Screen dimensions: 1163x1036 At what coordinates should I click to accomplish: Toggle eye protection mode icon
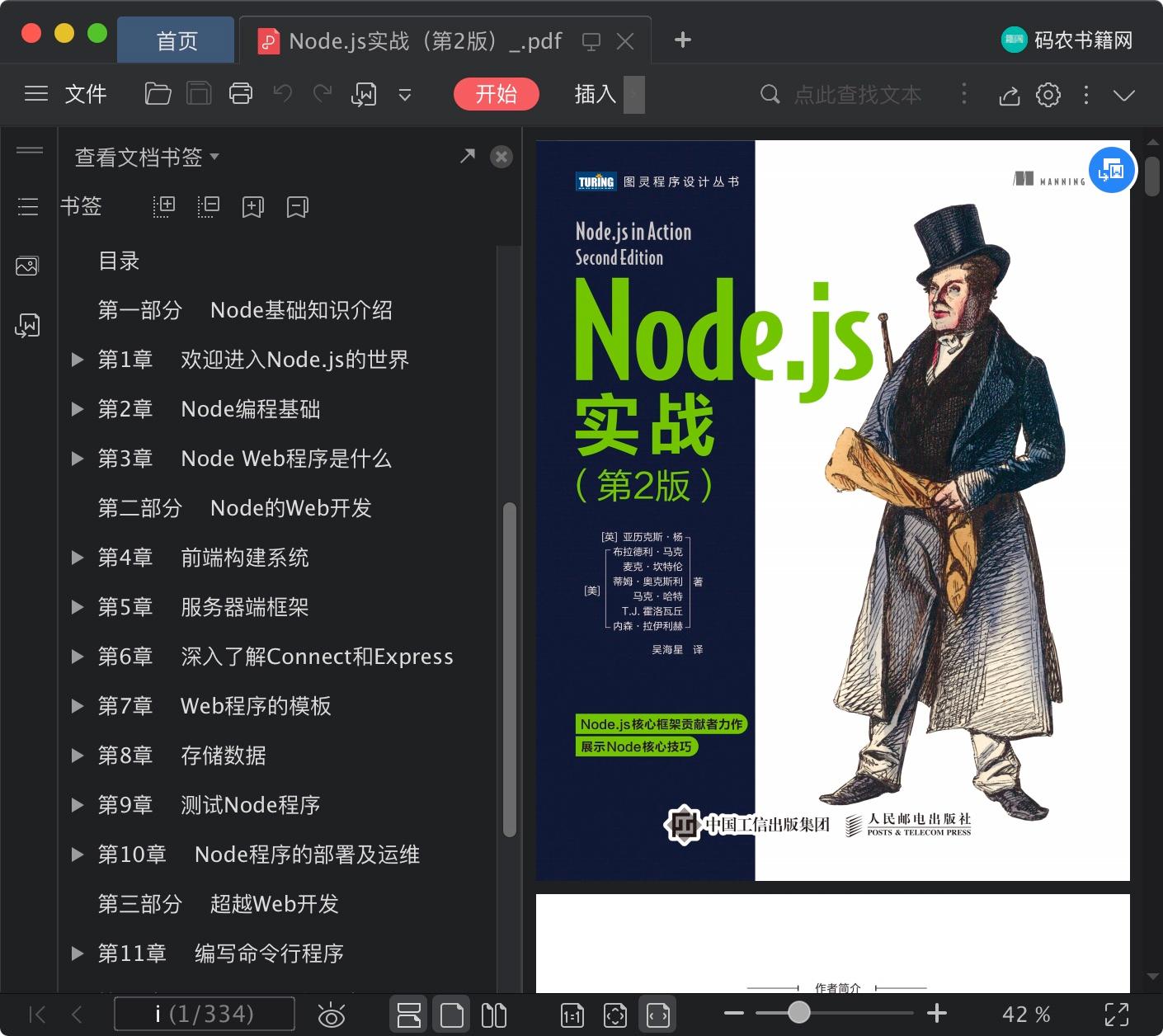(331, 1015)
